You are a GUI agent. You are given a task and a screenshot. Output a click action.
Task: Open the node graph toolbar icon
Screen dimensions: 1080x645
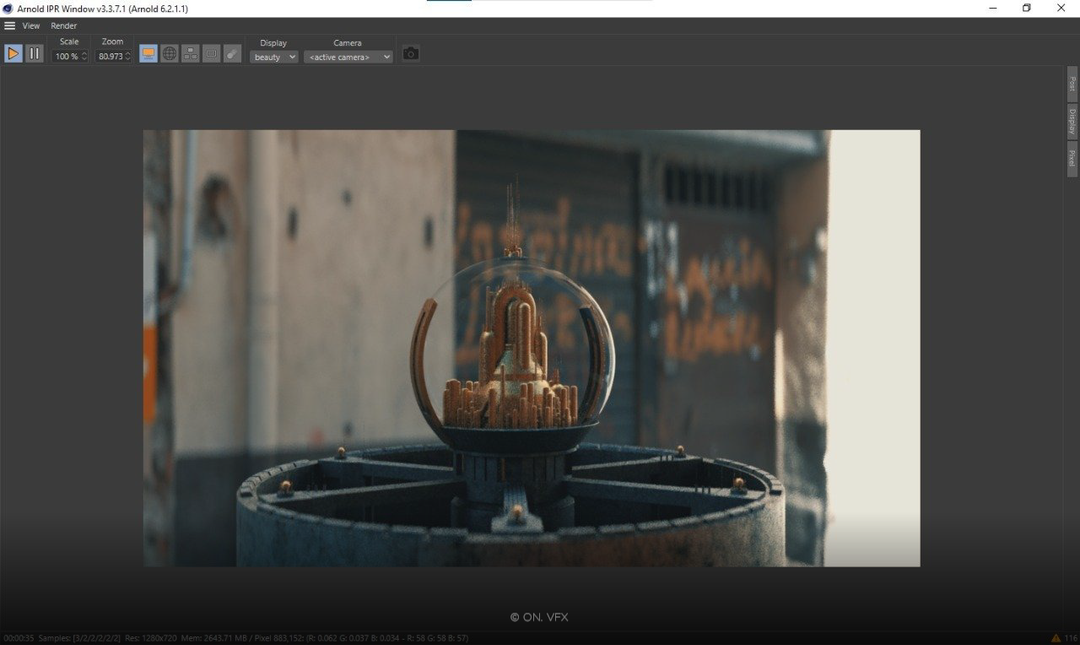coord(190,53)
